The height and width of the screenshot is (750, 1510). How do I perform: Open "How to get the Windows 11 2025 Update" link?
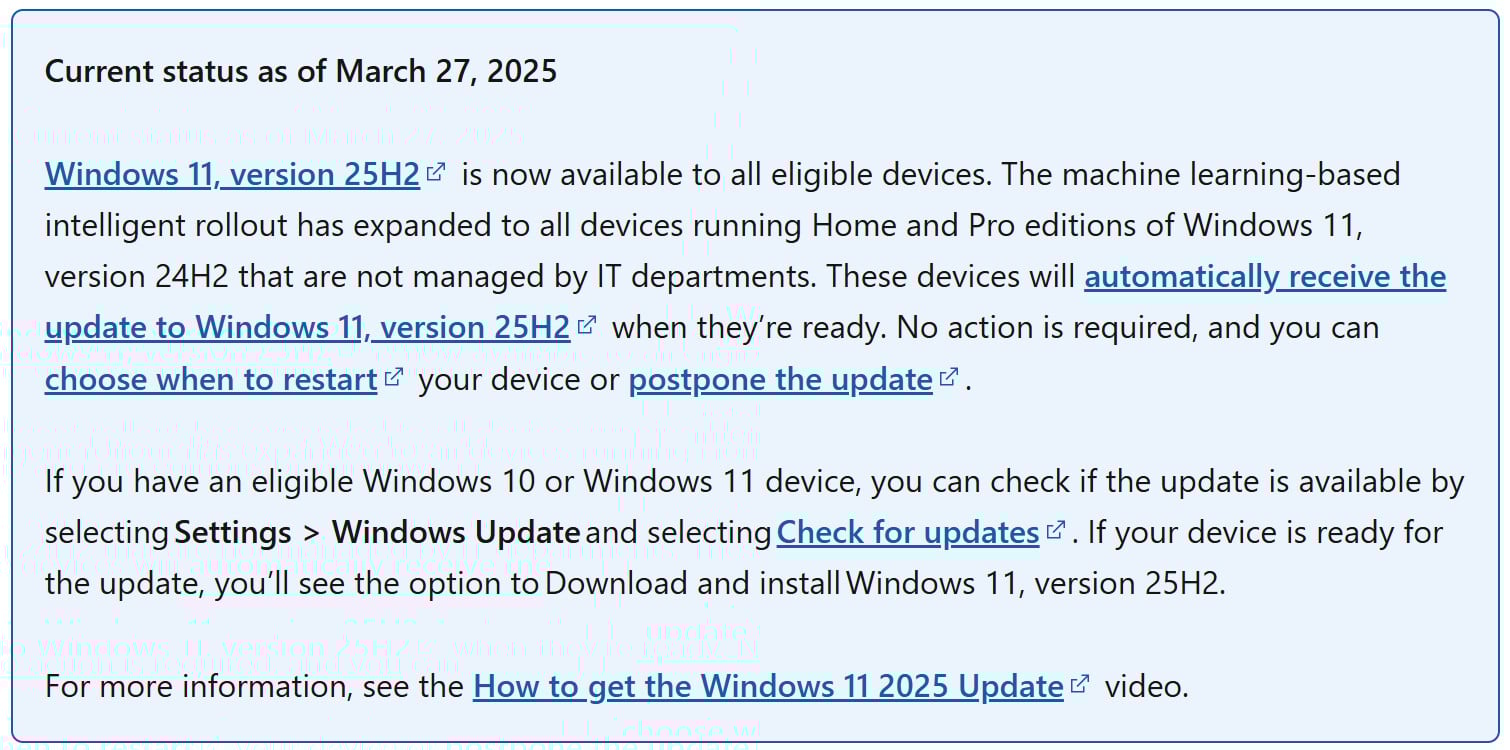767,687
